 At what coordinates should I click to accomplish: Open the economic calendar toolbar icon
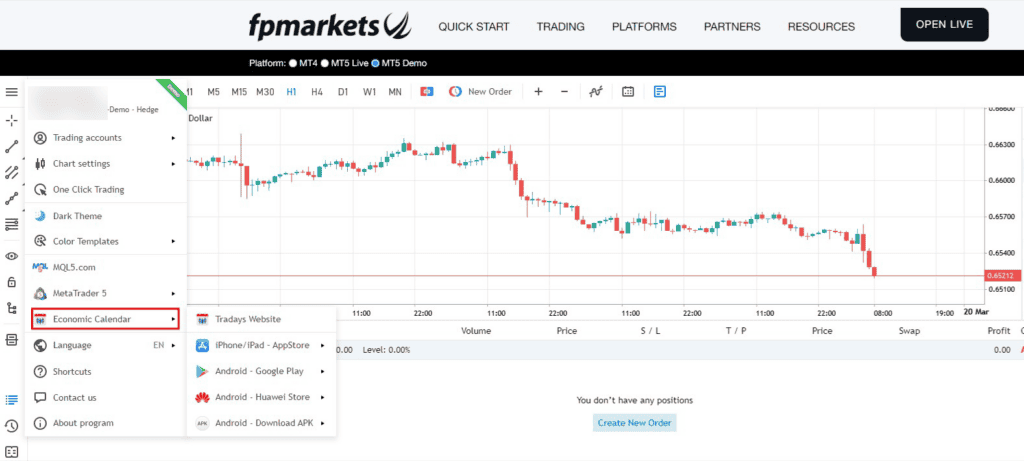tap(628, 92)
